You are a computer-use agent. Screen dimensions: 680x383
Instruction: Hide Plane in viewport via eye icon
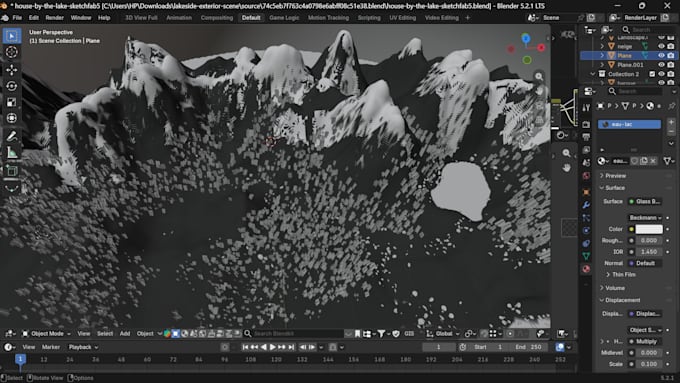click(x=661, y=56)
